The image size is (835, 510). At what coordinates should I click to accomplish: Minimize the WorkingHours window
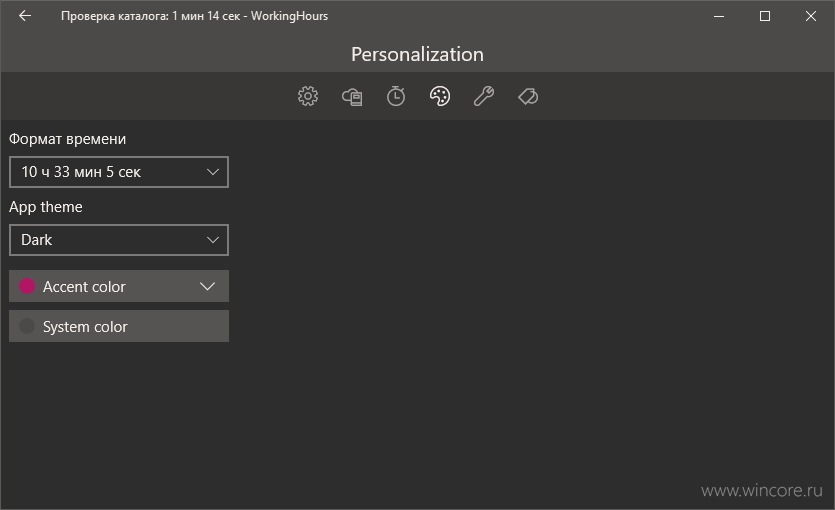(719, 16)
